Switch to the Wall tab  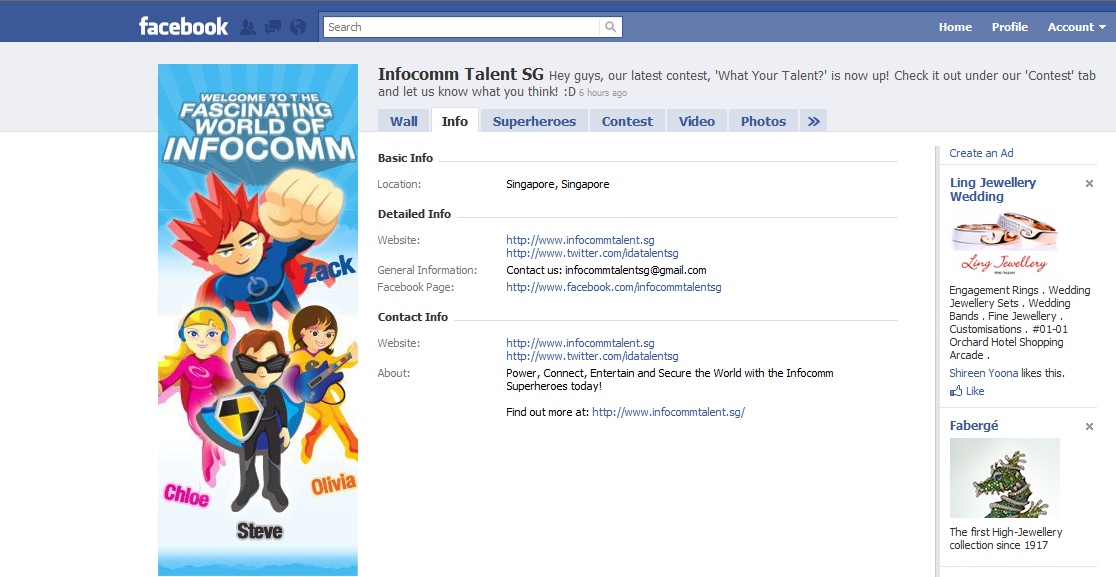pos(404,121)
